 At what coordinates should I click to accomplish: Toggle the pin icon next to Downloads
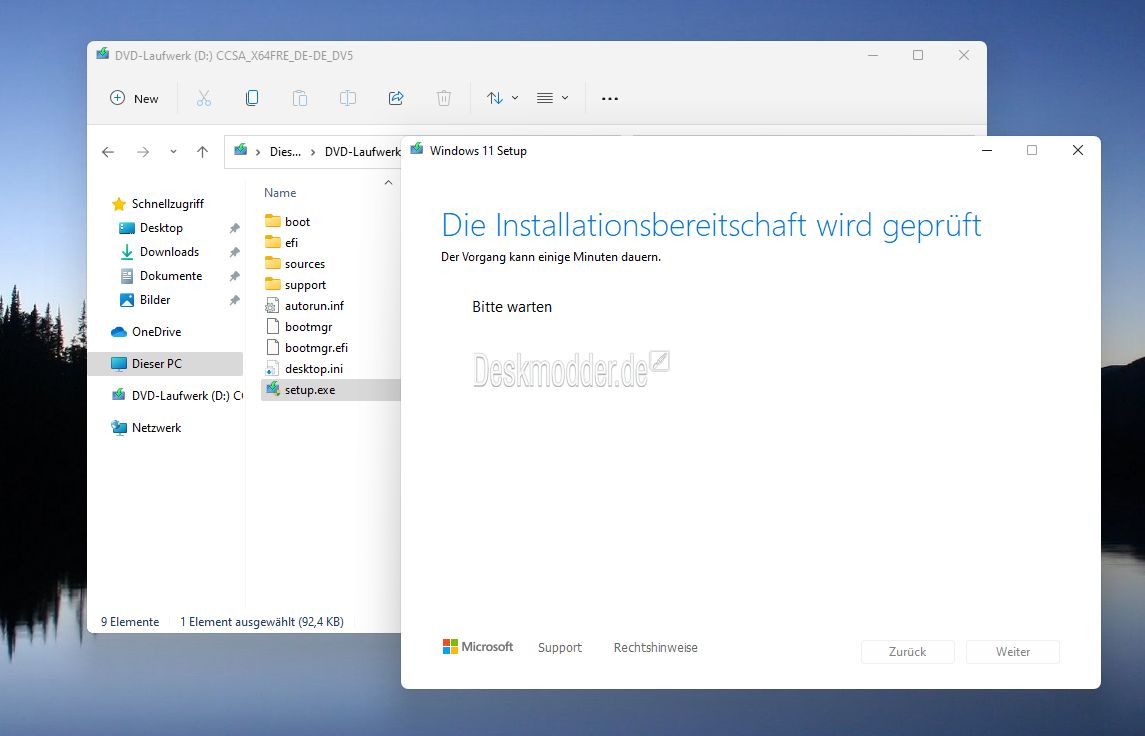click(234, 253)
